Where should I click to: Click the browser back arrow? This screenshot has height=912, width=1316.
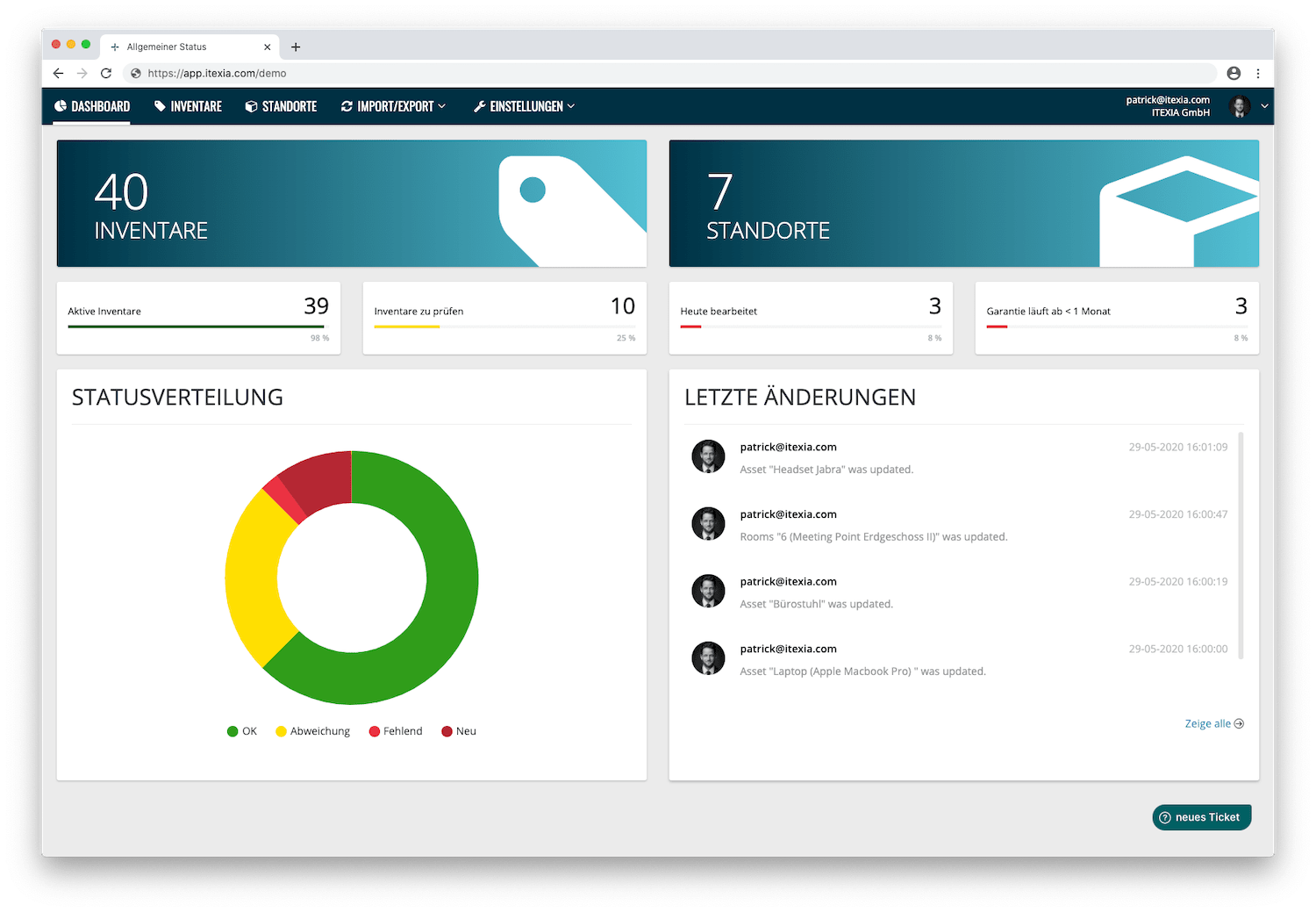click(58, 74)
